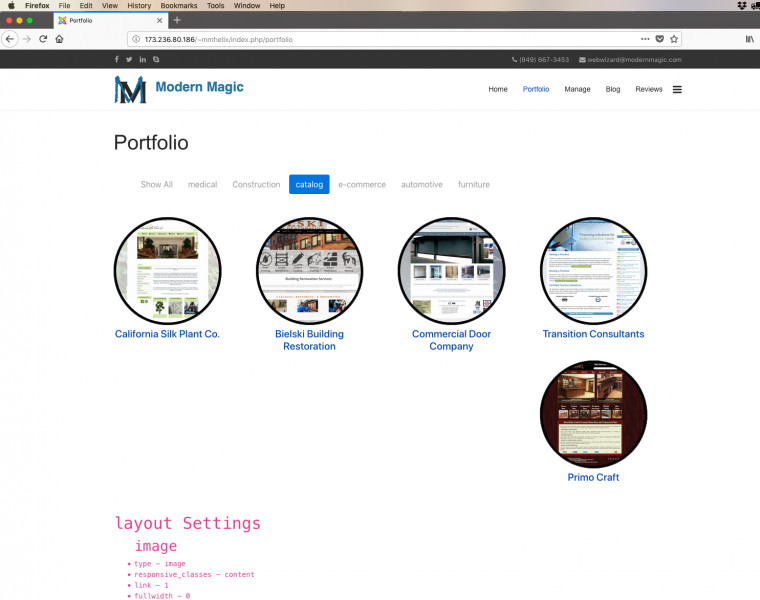
Task: Click Commercial Door Company title link
Action: pyautogui.click(x=451, y=340)
